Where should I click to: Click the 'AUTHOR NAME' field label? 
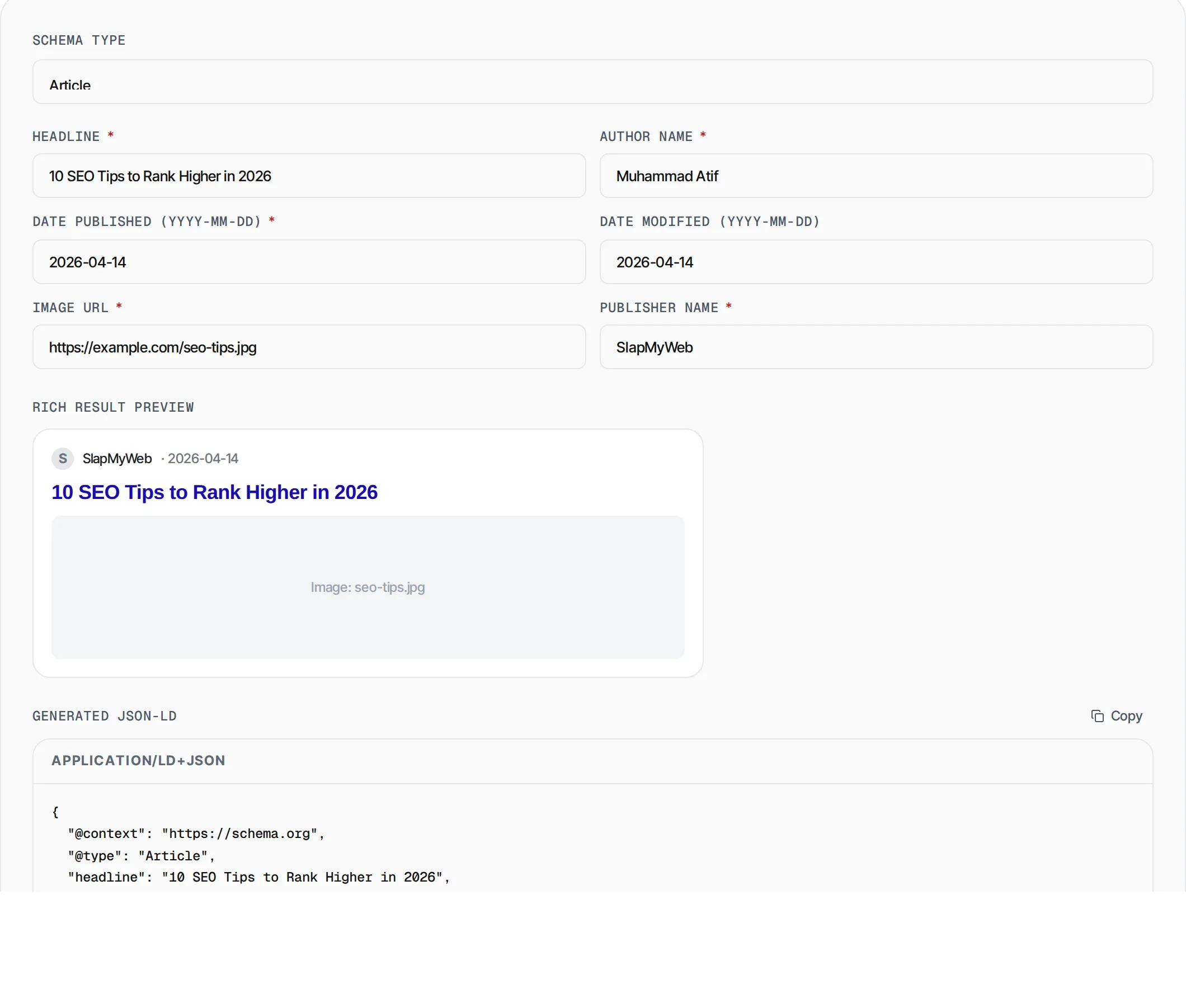[646, 136]
